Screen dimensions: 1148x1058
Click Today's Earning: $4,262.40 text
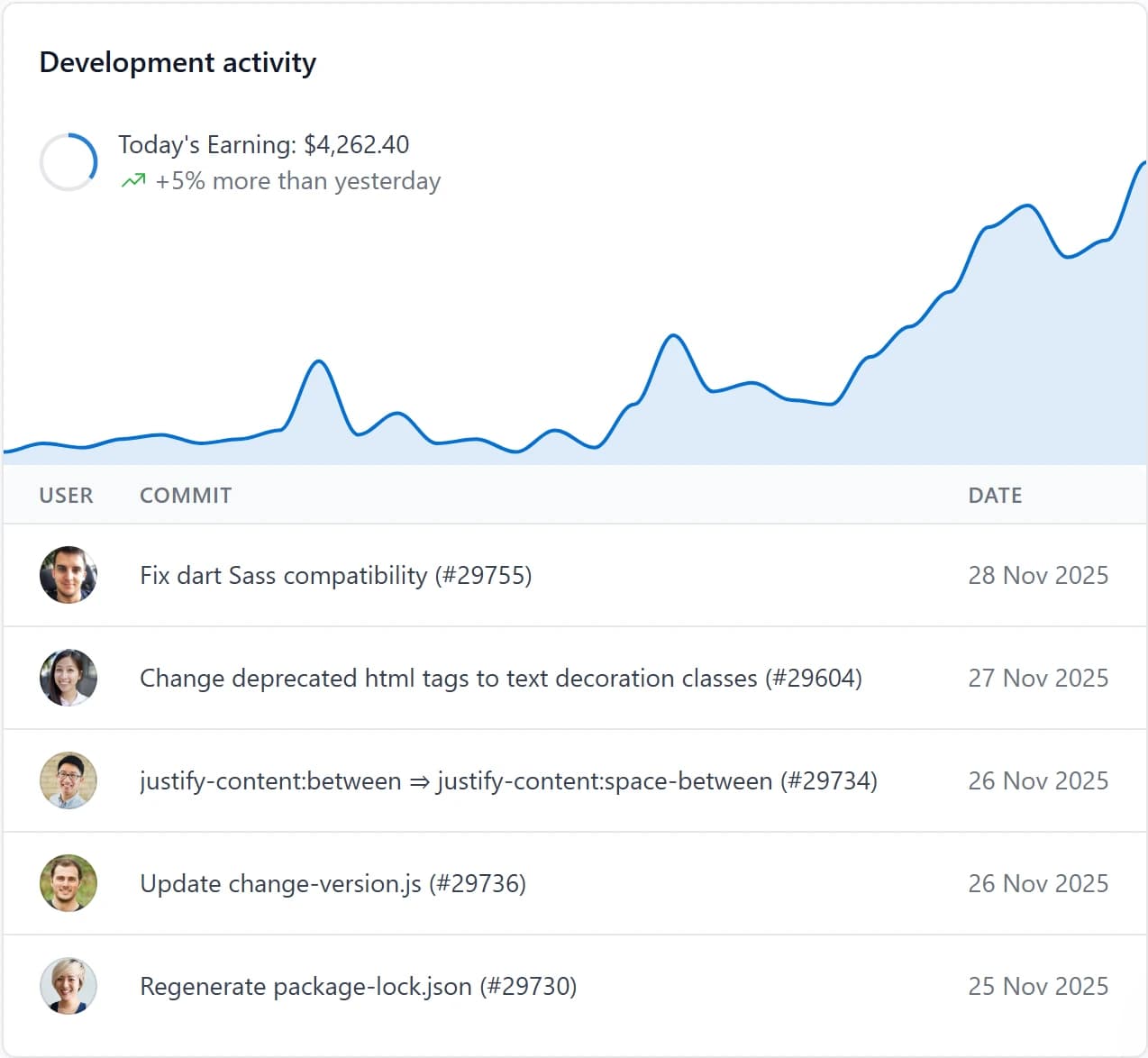264,144
